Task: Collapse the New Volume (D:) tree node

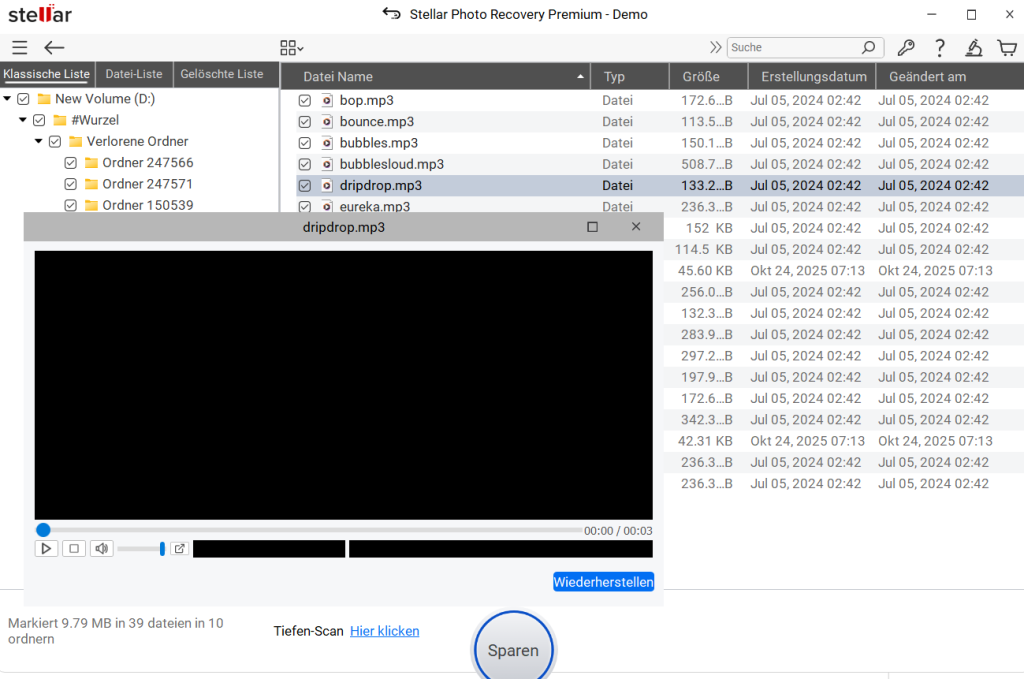Action: (8, 99)
